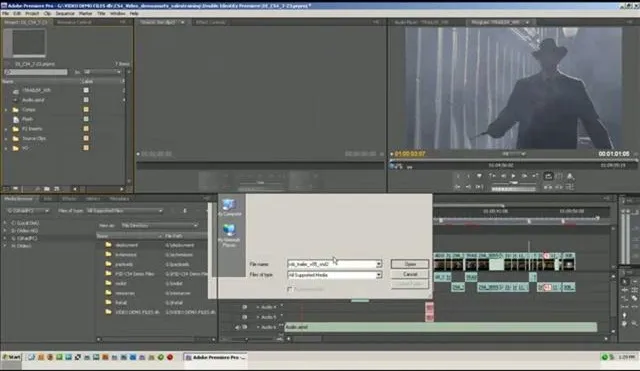Select the thumbnail preview in Project panel
Viewport: 640px width, 371px height.
click(28, 43)
